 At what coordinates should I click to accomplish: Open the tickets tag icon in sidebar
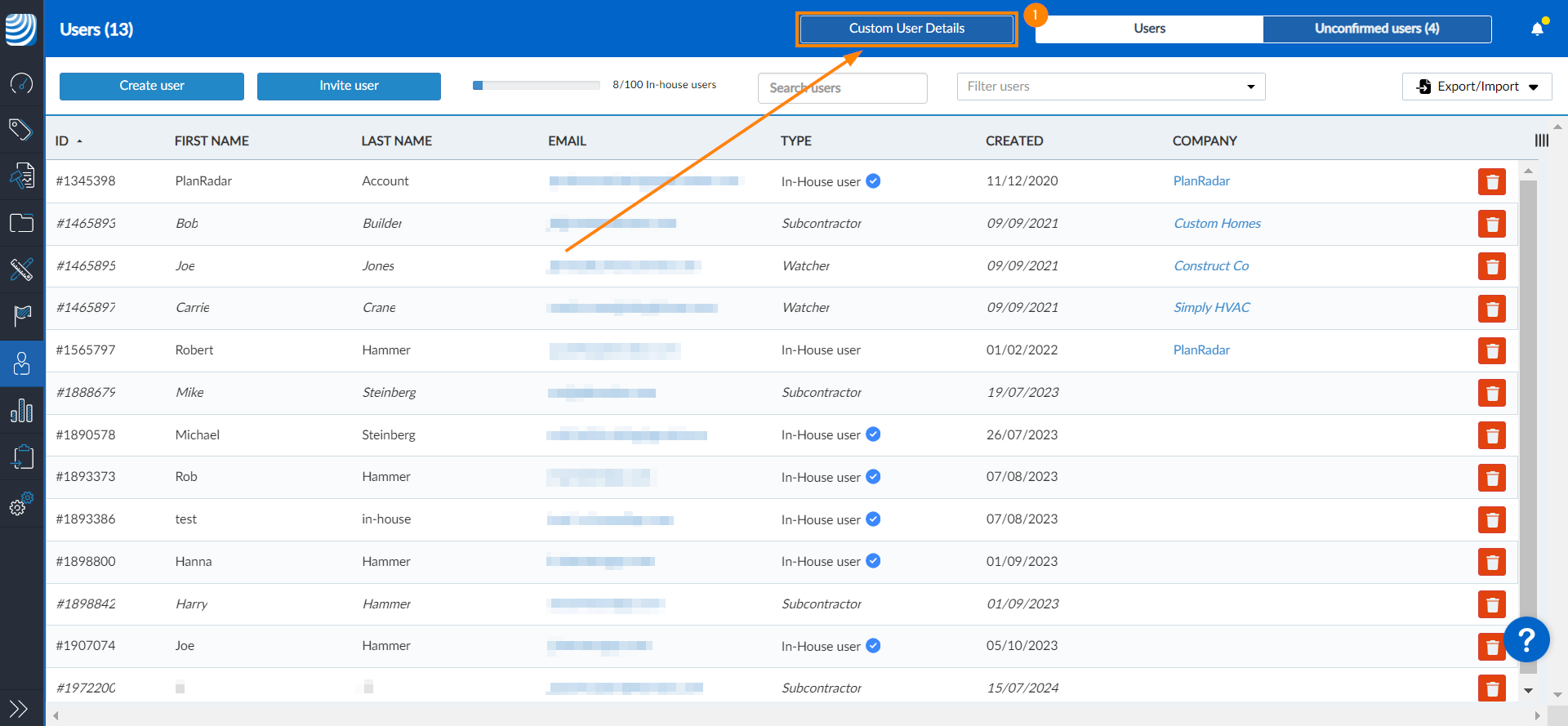[x=21, y=129]
